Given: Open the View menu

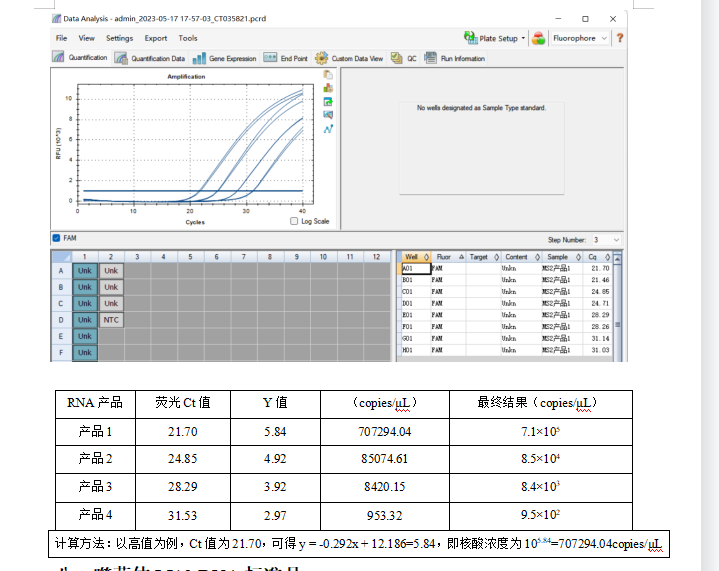Looking at the screenshot, I should [x=86, y=38].
